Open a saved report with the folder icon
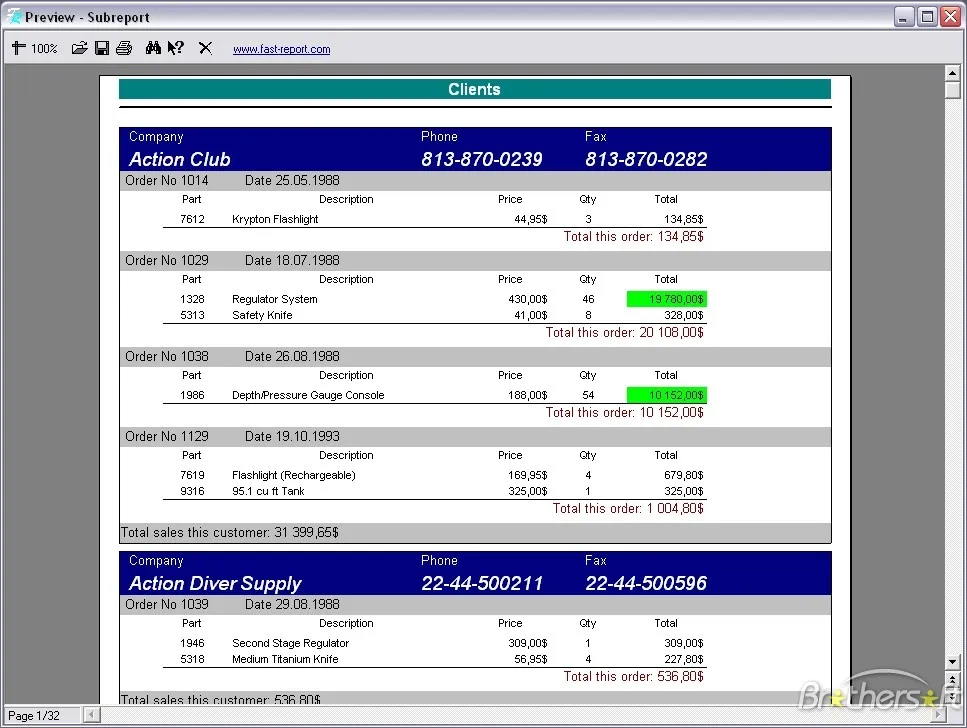Screen dimensions: 967x728 (x=80, y=48)
